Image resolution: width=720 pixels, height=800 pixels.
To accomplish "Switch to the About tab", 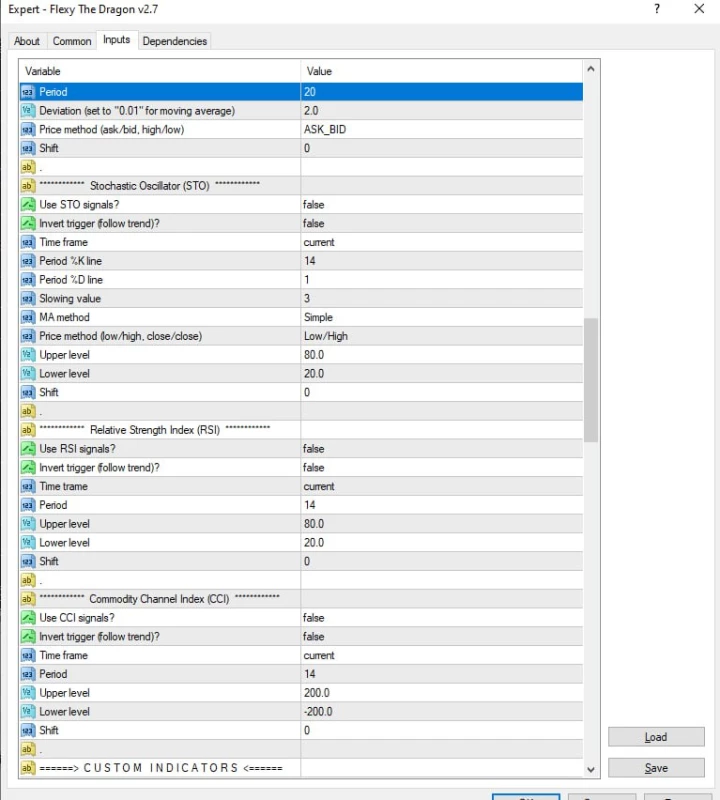I will click(x=27, y=41).
